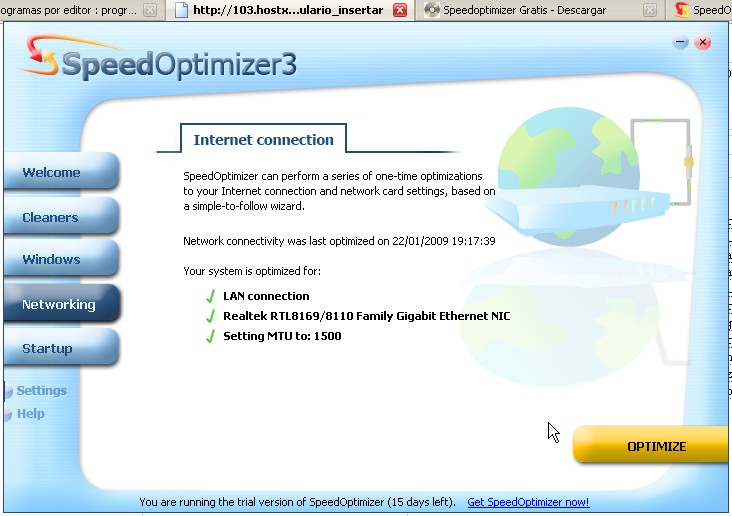Image resolution: width=732 pixels, height=516 pixels.
Task: Click the trial version notice text
Action: 297,502
